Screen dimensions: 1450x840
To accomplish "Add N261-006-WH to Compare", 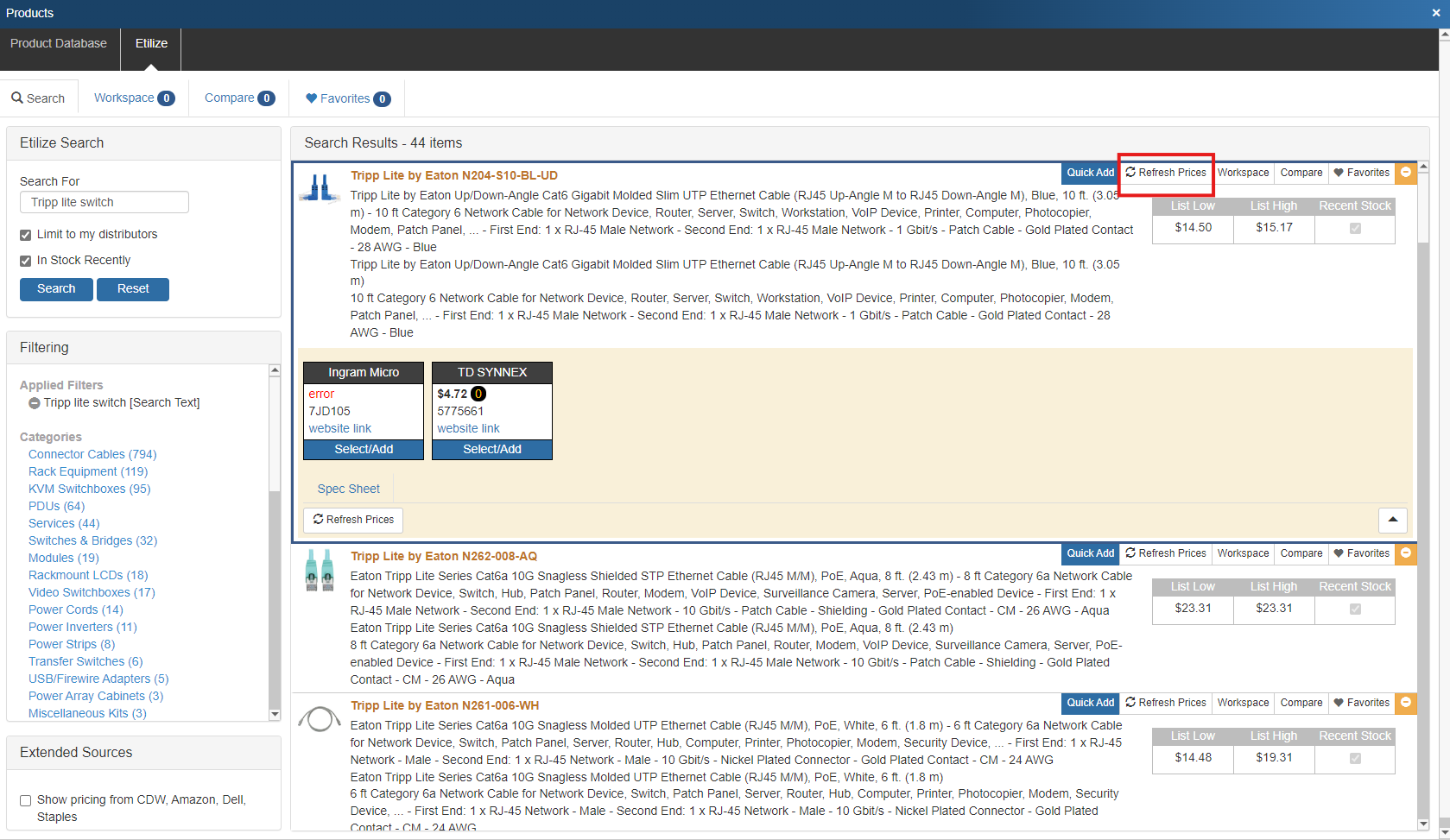I will point(1301,703).
